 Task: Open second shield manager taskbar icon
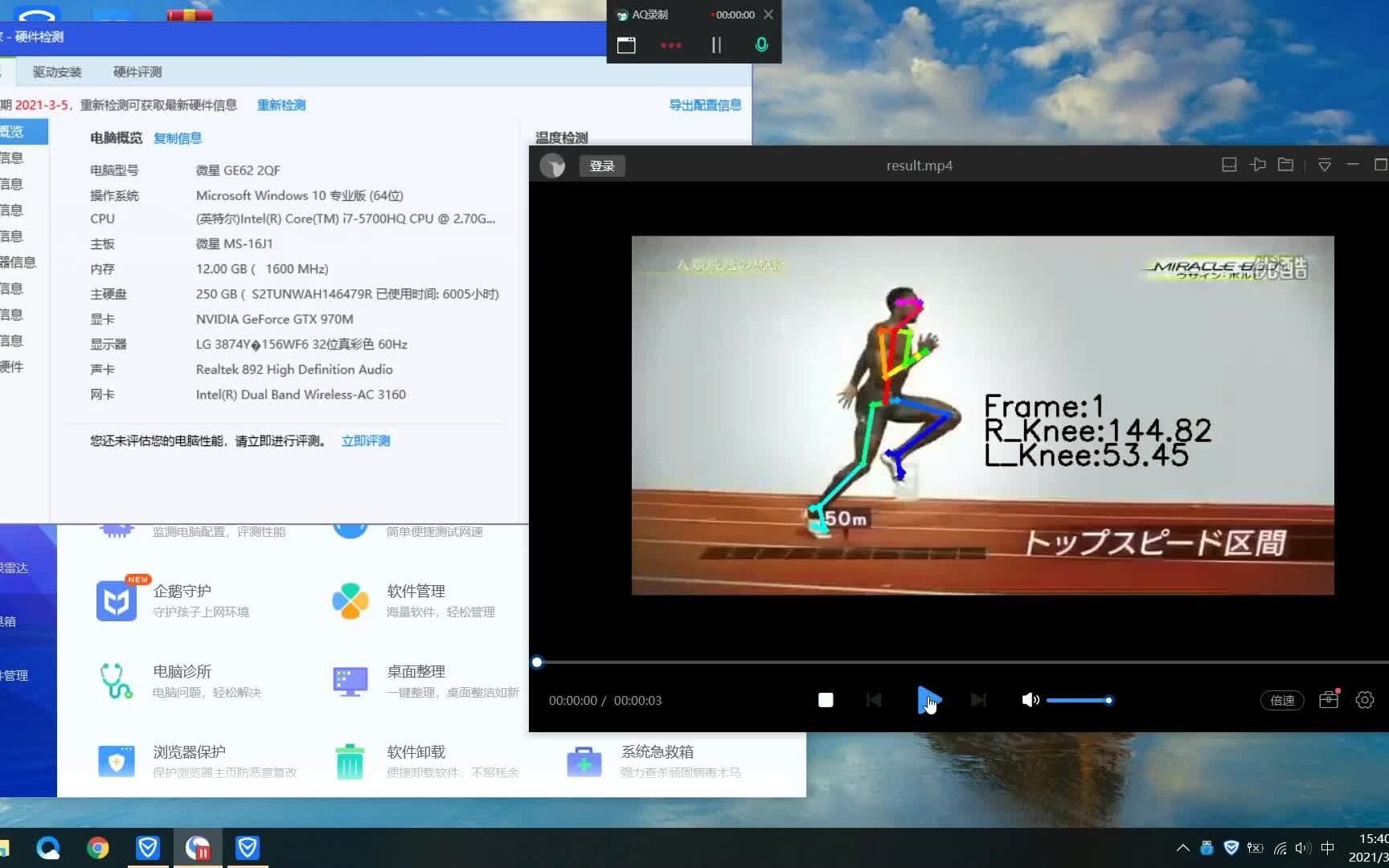click(x=248, y=848)
